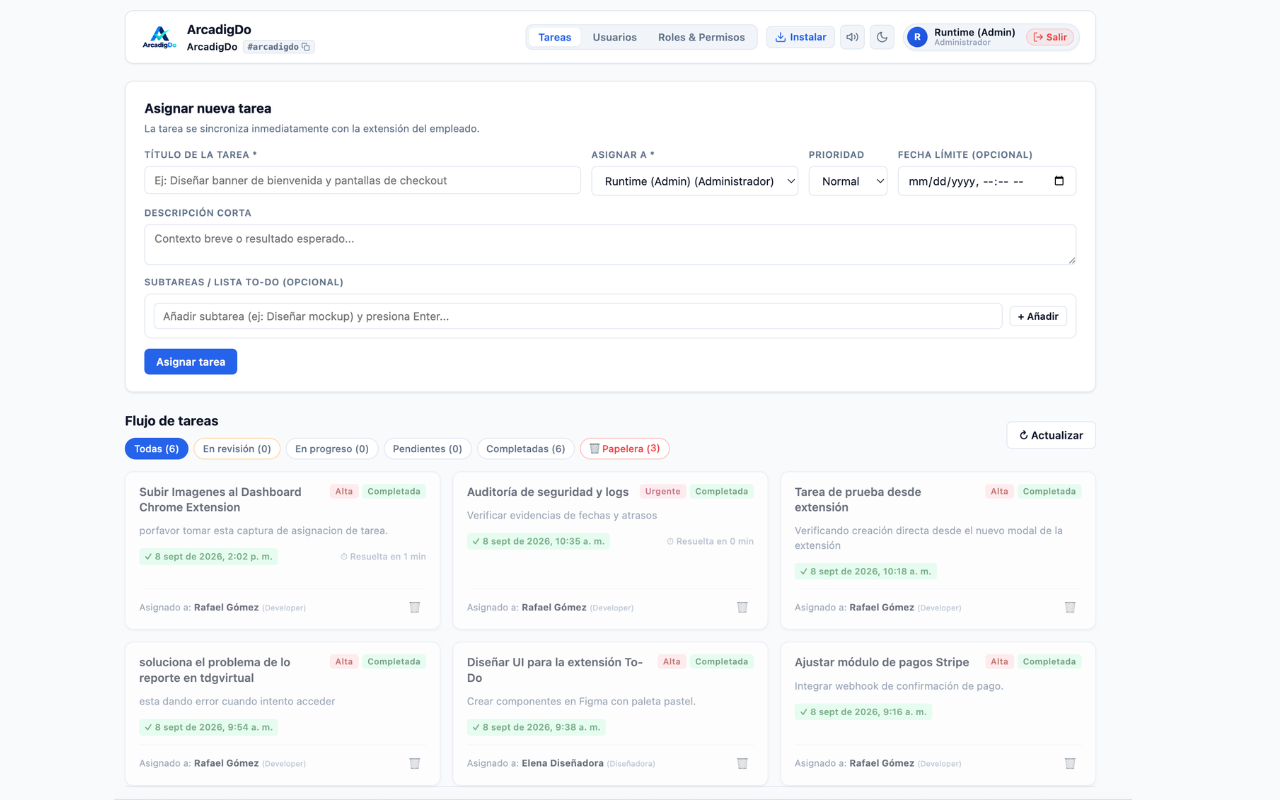Screen dimensions: 1280x800
Task: Toggle dark mode with moon icon
Action: (882, 37)
